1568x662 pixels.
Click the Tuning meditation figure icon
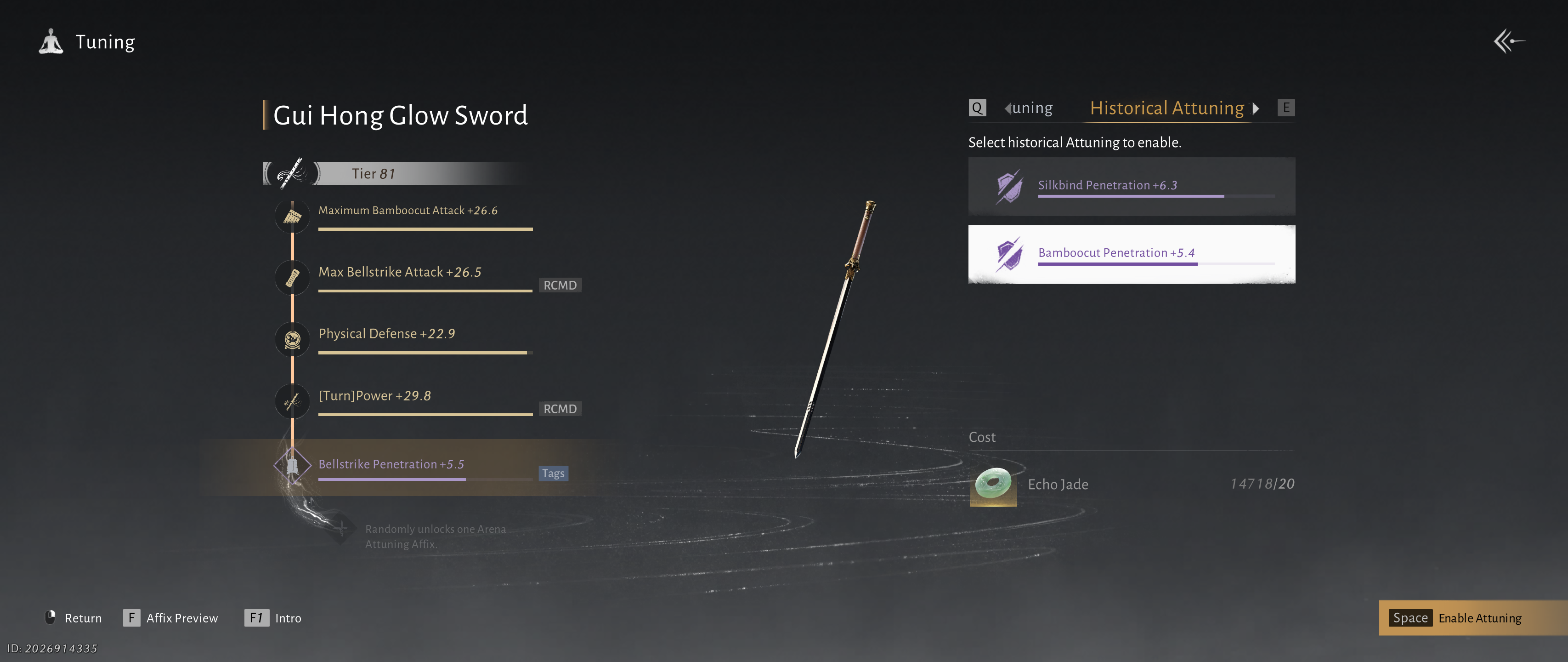[x=51, y=41]
